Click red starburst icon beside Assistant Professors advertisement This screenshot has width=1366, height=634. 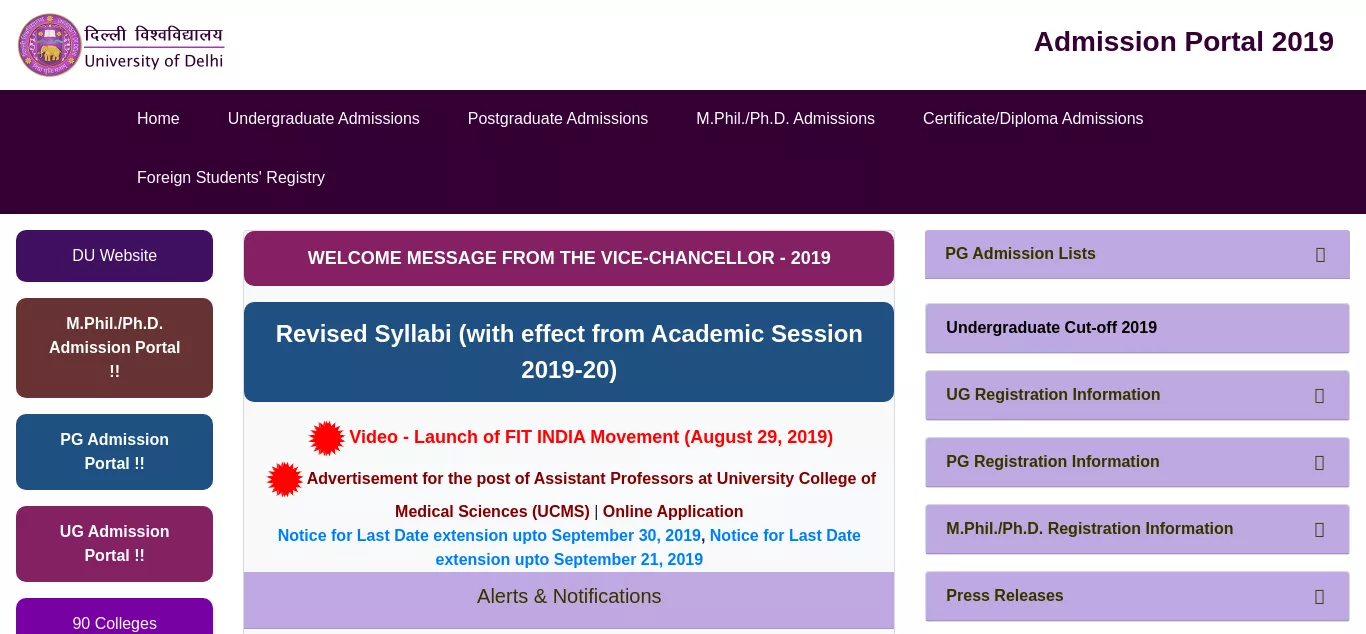285,479
